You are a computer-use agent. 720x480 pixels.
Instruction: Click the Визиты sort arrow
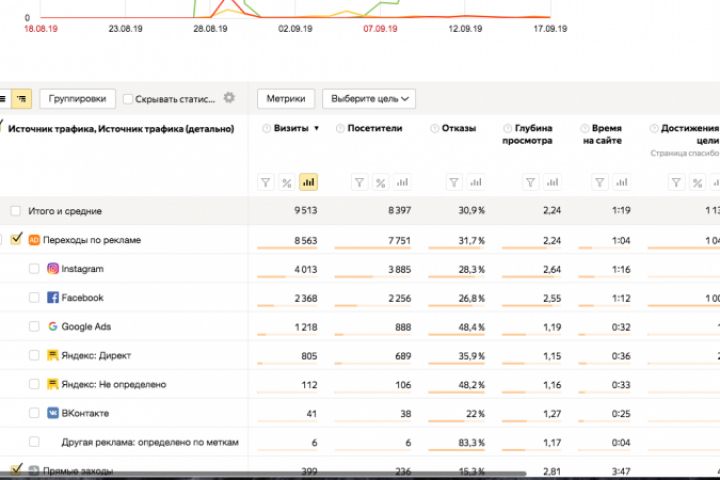point(317,129)
